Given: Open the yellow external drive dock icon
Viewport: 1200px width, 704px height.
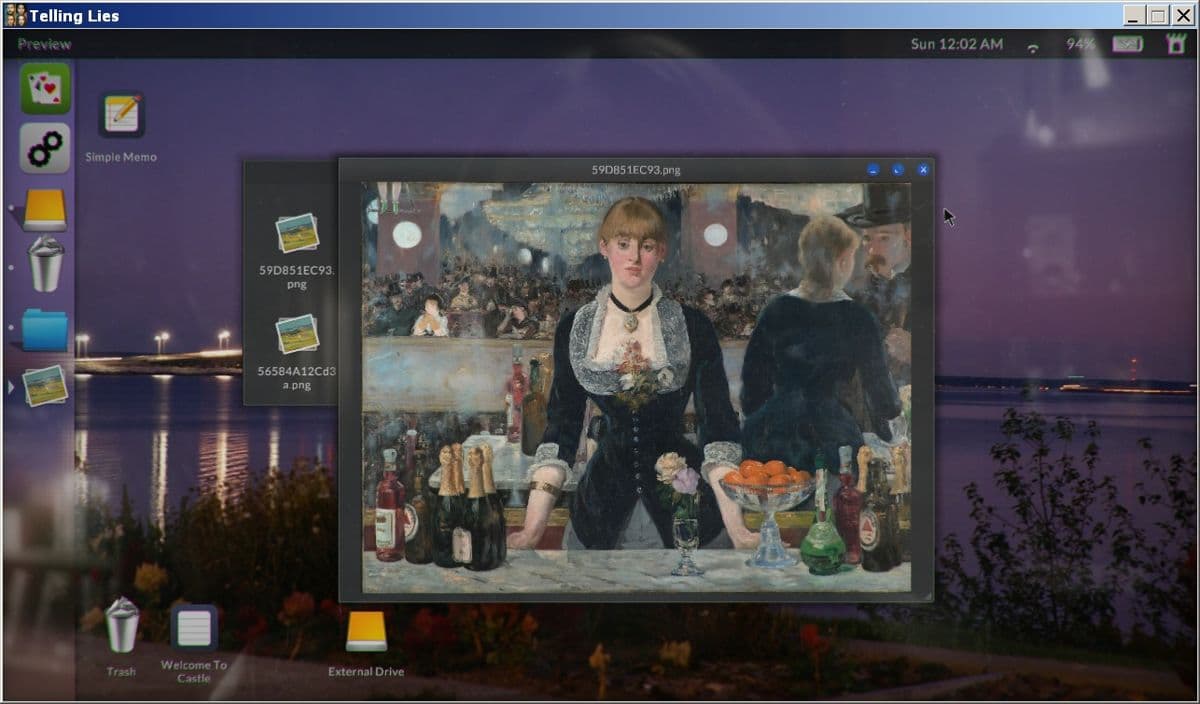Looking at the screenshot, I should tap(45, 210).
